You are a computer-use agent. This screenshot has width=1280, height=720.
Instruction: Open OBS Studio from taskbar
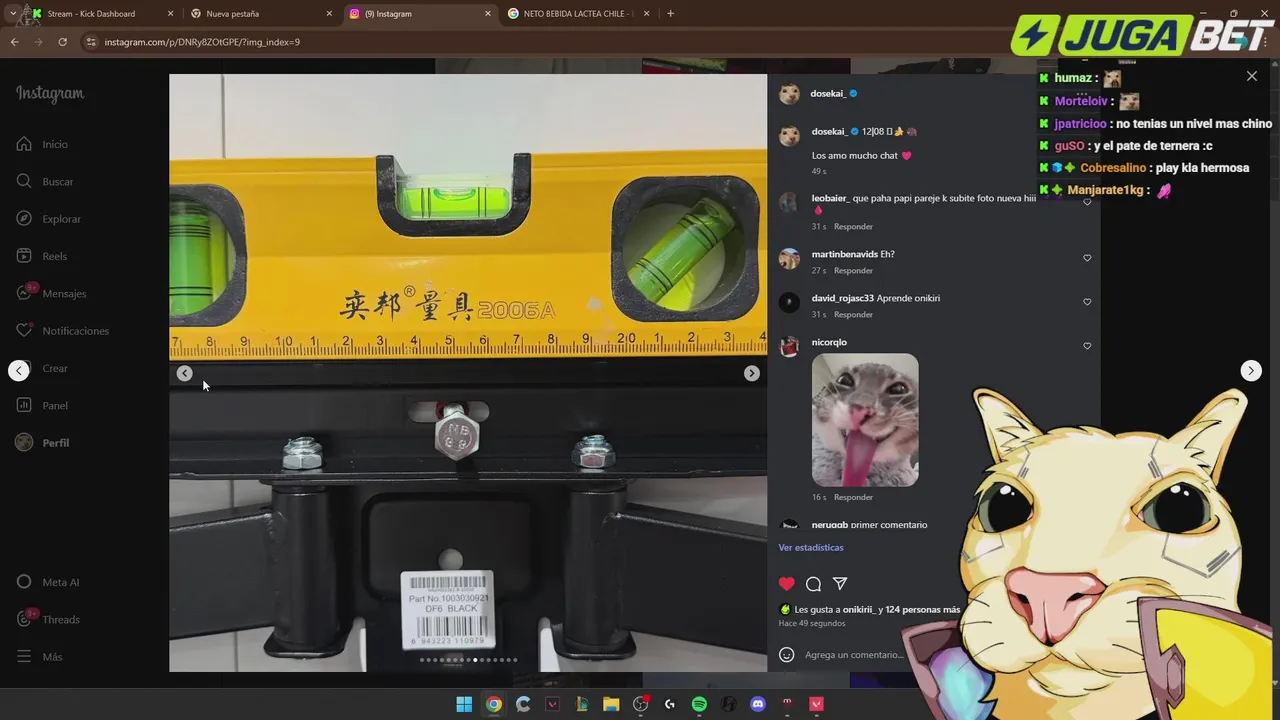641,704
